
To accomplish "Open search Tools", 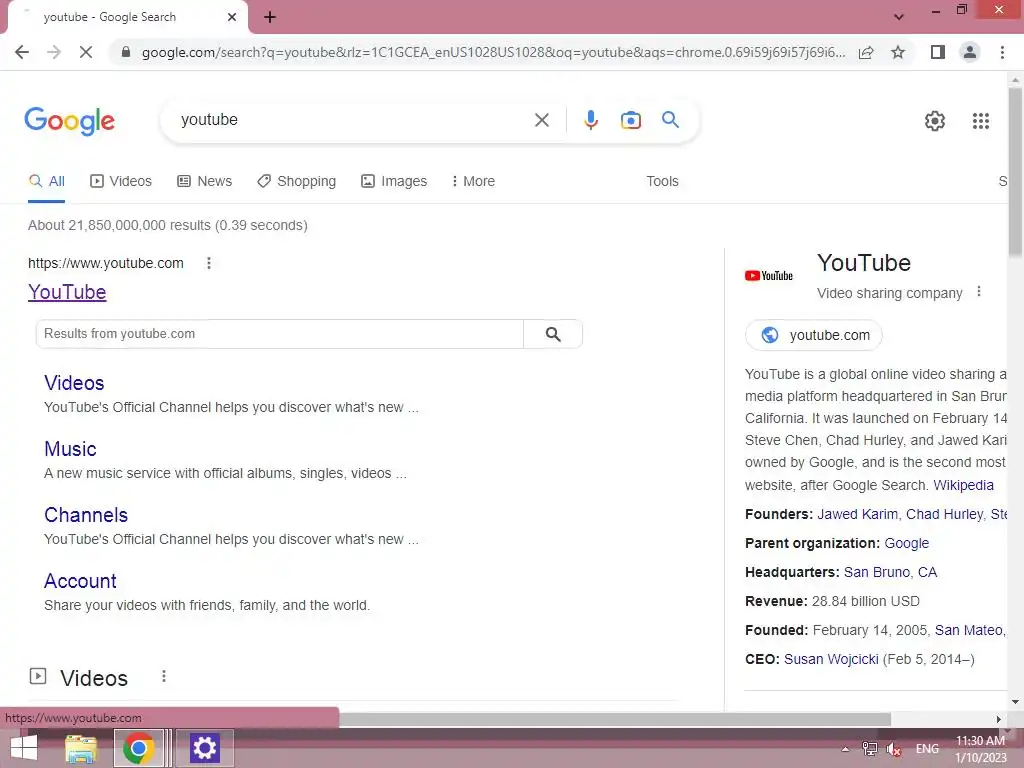I will (x=662, y=181).
